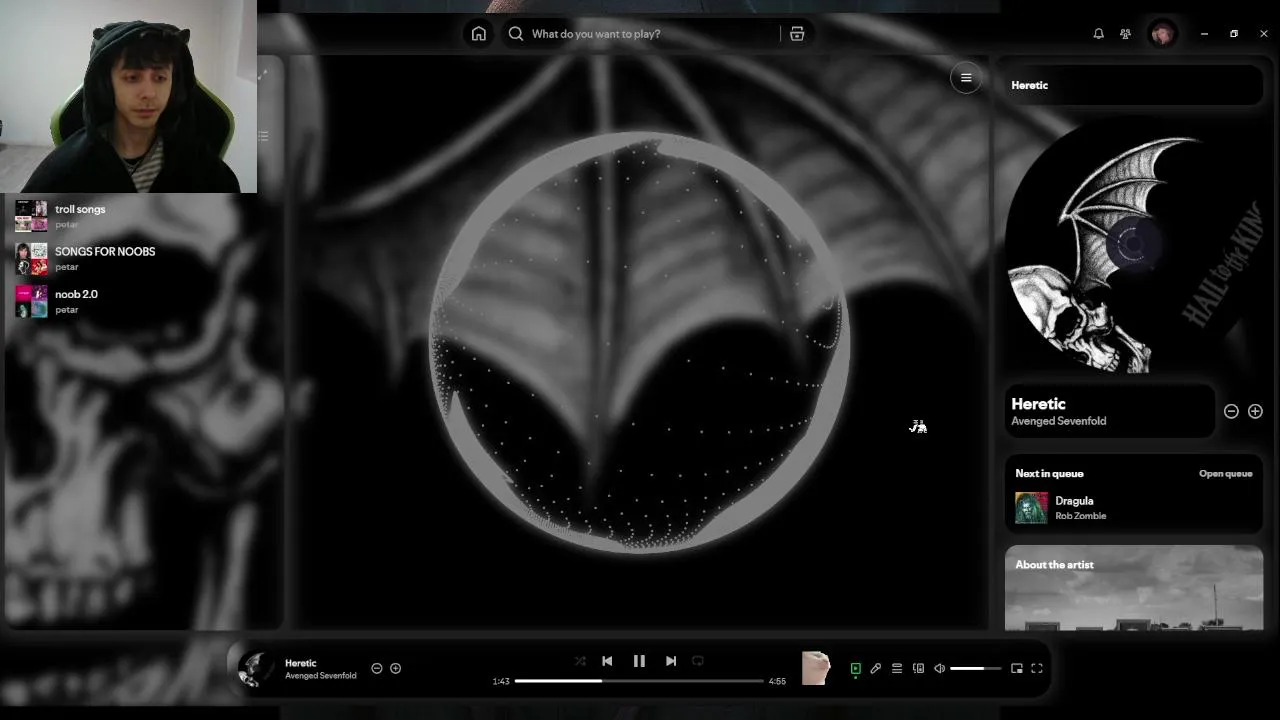The image size is (1280, 720).
Task: Open the Avenged Sevenfold artist link in the side panel
Action: (x=1058, y=421)
